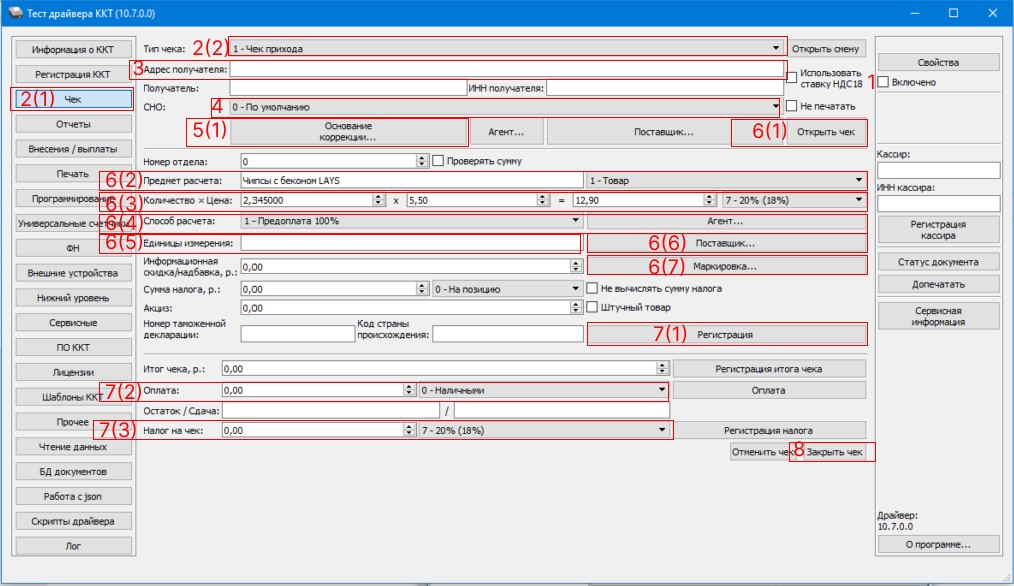The height and width of the screenshot is (586, 1014).
Task: Enable the Включено checkbox
Action: [x=883, y=82]
